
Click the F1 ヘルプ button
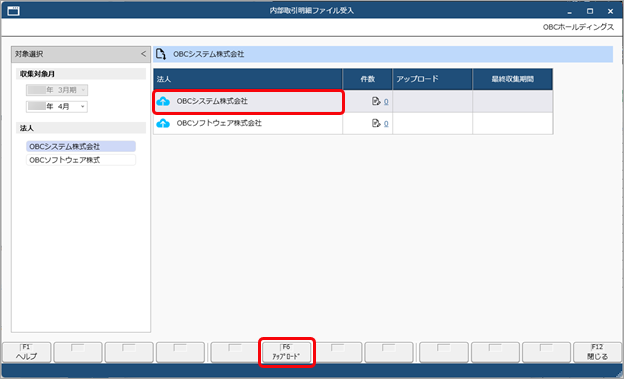(x=27, y=352)
